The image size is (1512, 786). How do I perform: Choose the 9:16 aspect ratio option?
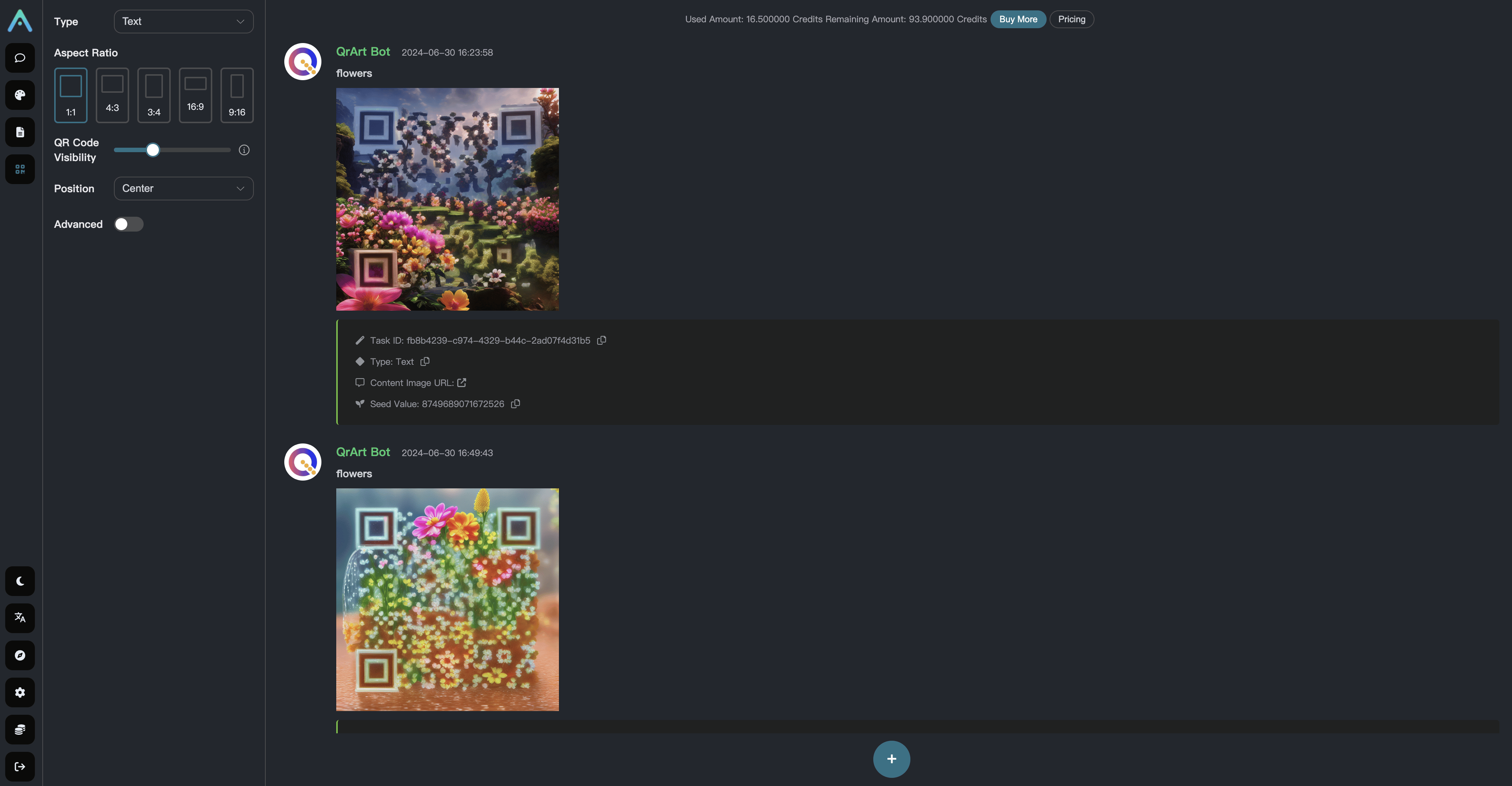point(237,95)
